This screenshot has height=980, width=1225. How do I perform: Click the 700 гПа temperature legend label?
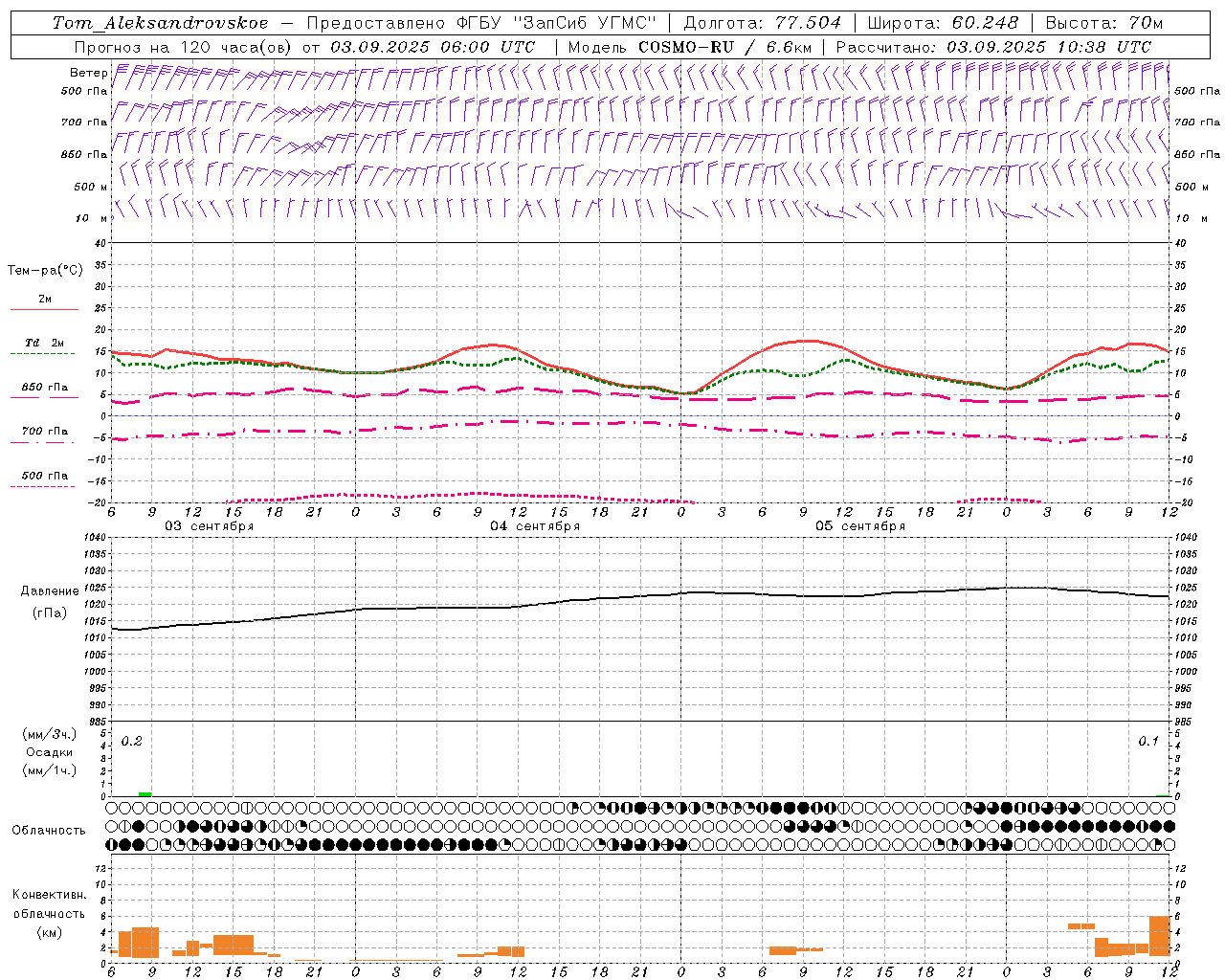click(44, 431)
